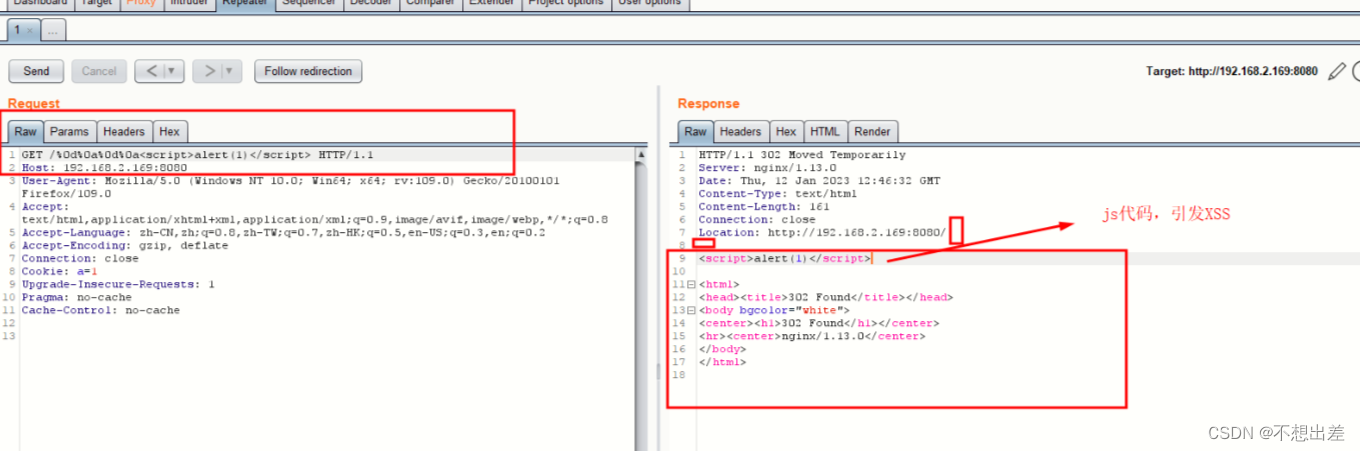
Task: Open the request Hex tab
Action: pos(169,131)
